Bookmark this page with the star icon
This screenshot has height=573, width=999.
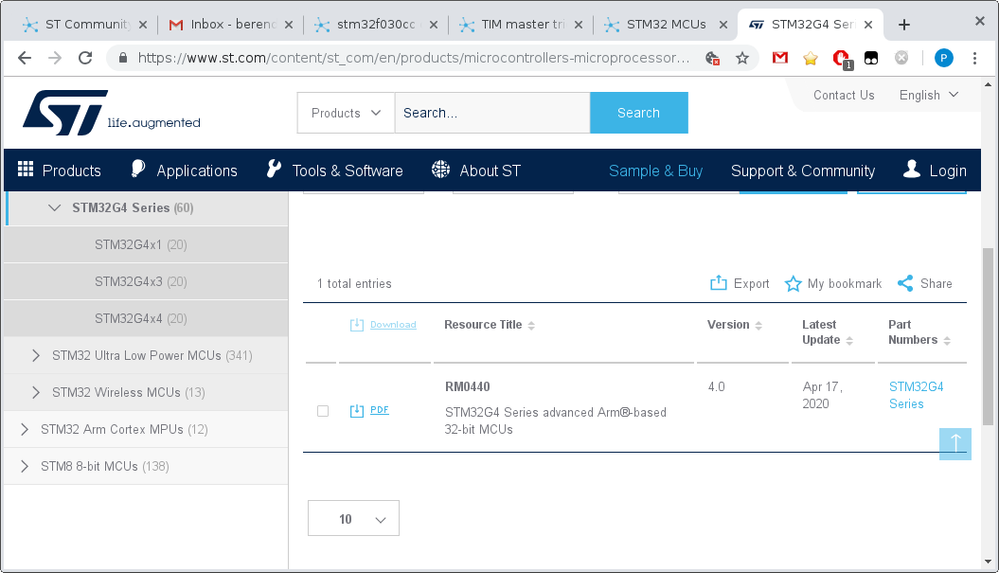tap(742, 59)
